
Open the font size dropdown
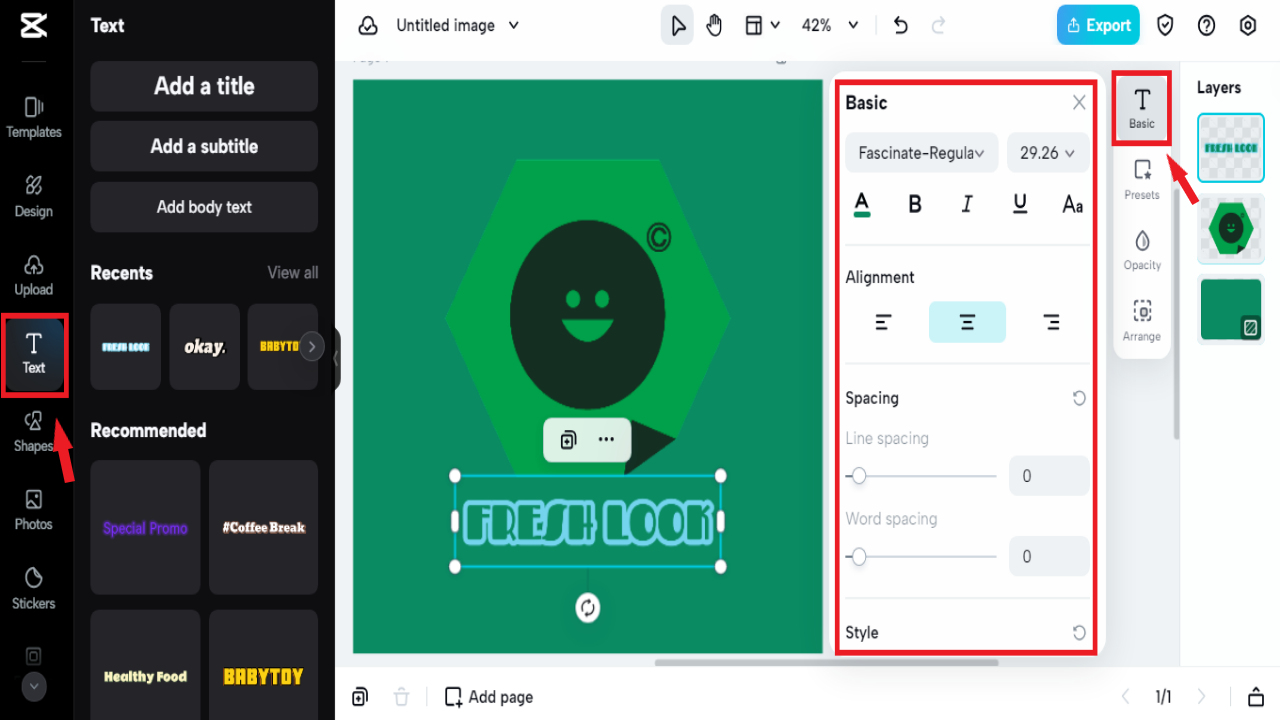click(1047, 152)
